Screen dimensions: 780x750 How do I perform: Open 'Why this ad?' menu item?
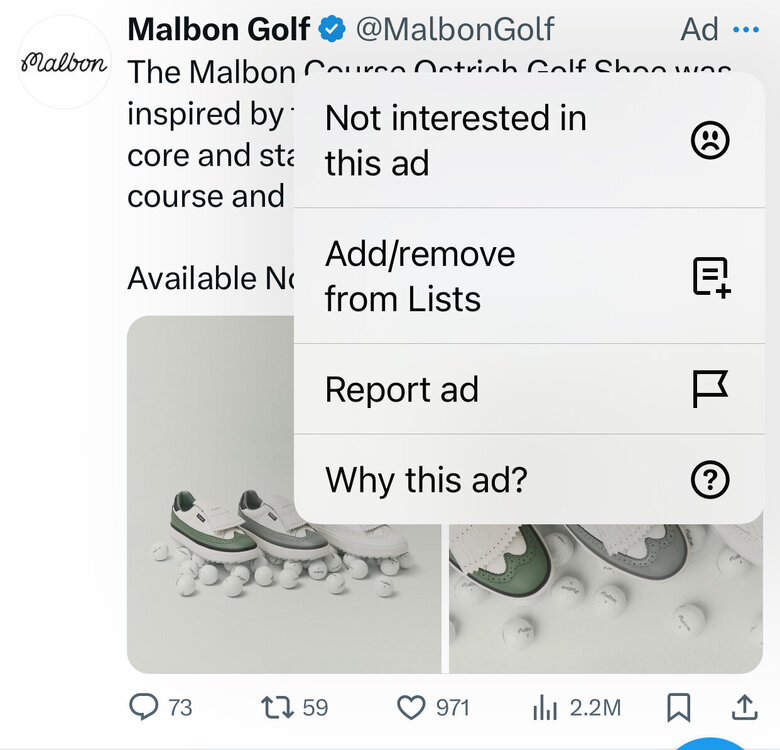426,481
